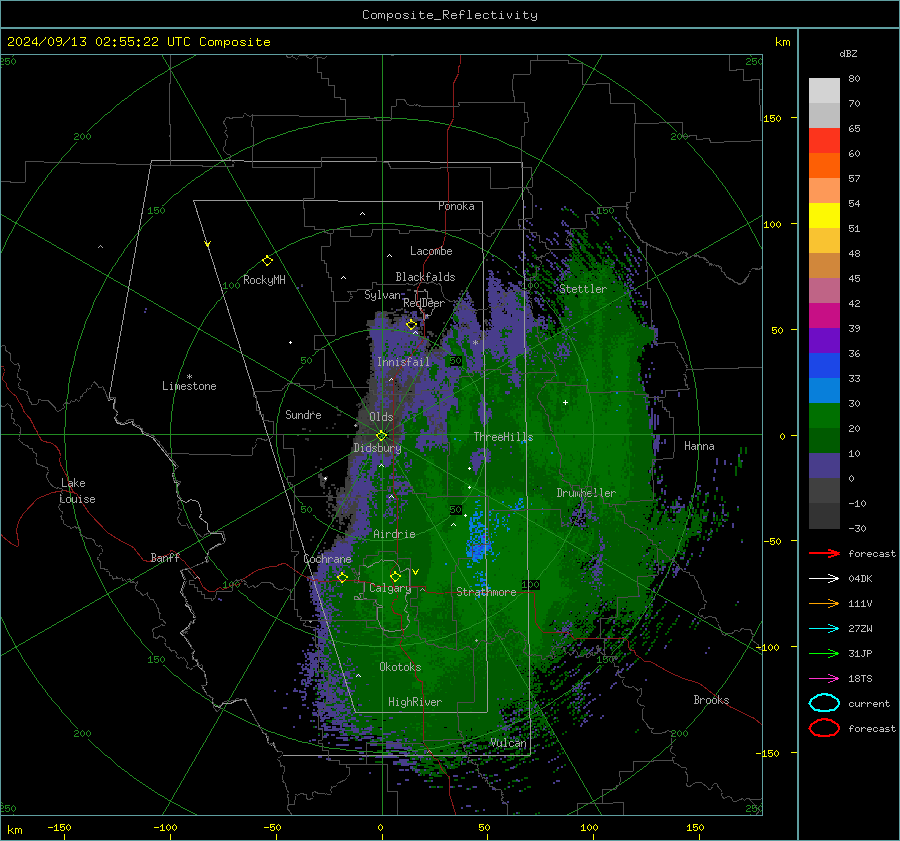Click the purple 39 dBZ color swatch

coord(824,340)
